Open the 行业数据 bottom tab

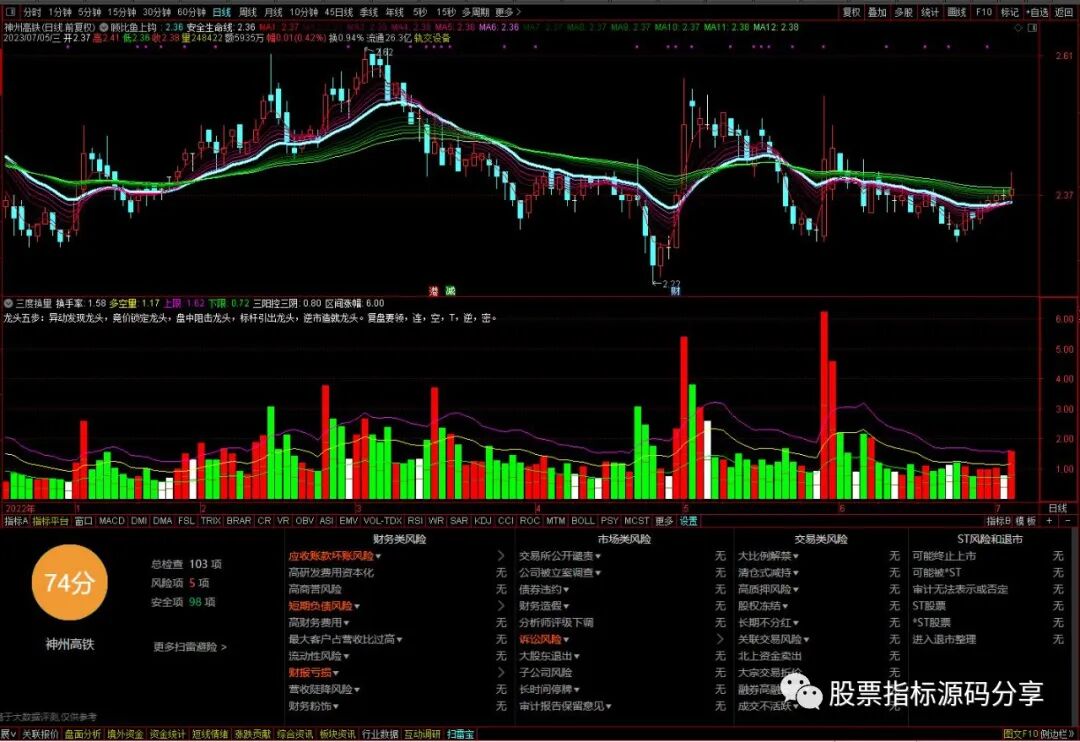click(380, 734)
